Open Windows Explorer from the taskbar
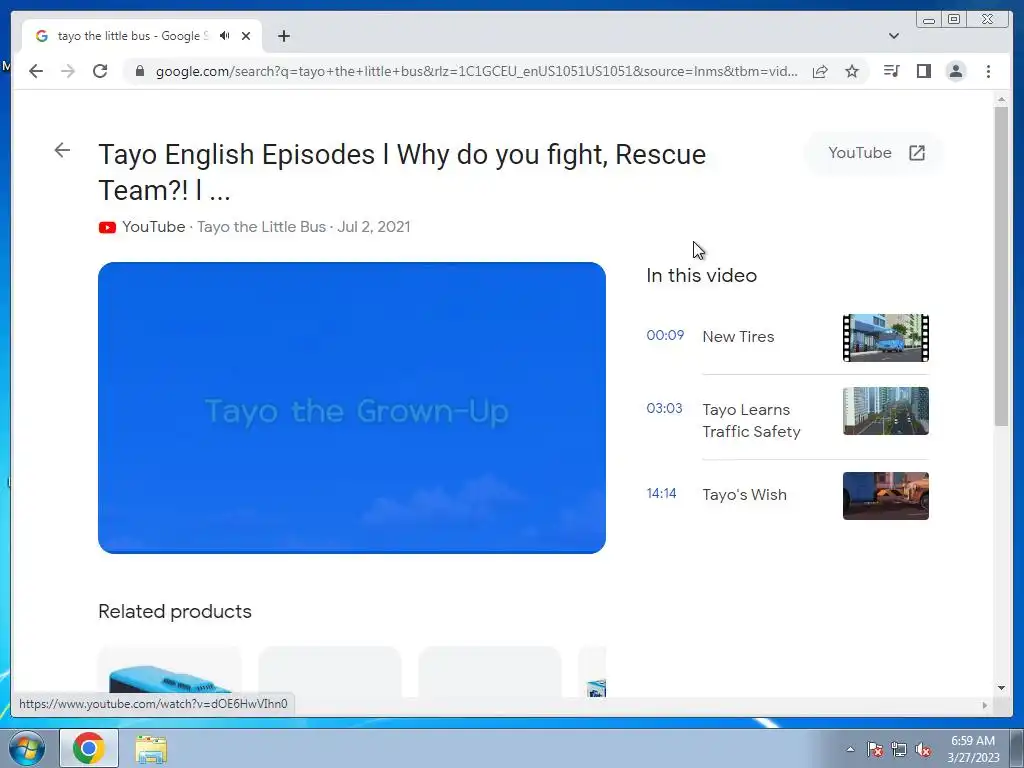This screenshot has height=768, width=1024. (x=151, y=749)
